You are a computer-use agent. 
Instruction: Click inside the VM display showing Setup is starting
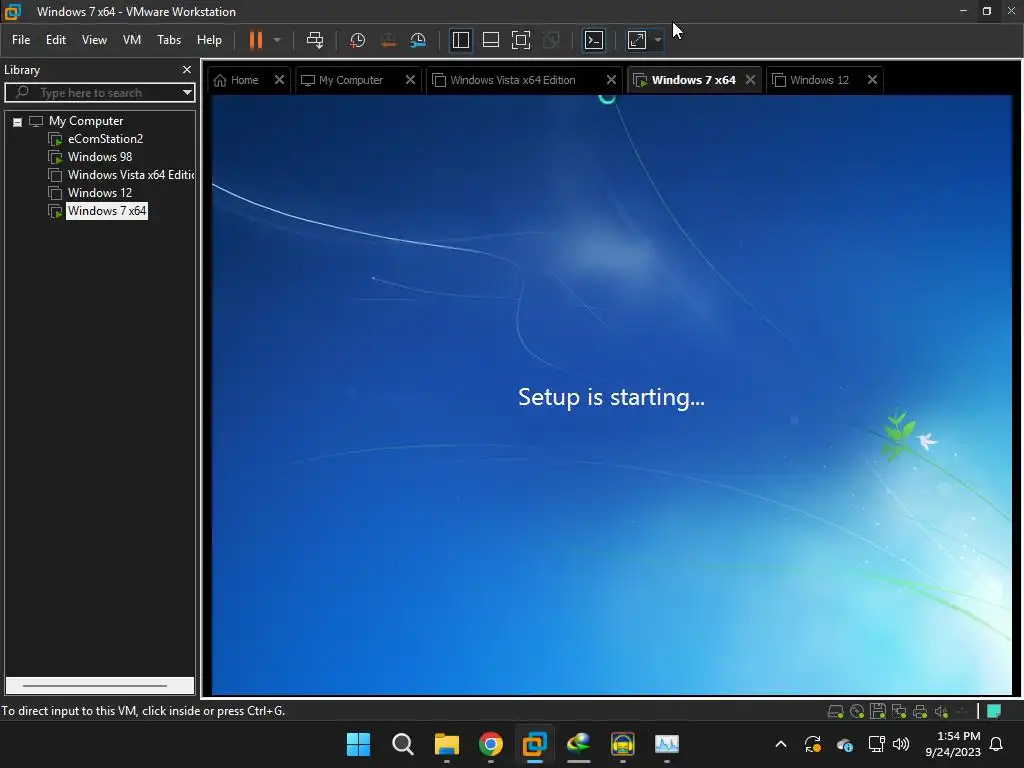(x=611, y=396)
